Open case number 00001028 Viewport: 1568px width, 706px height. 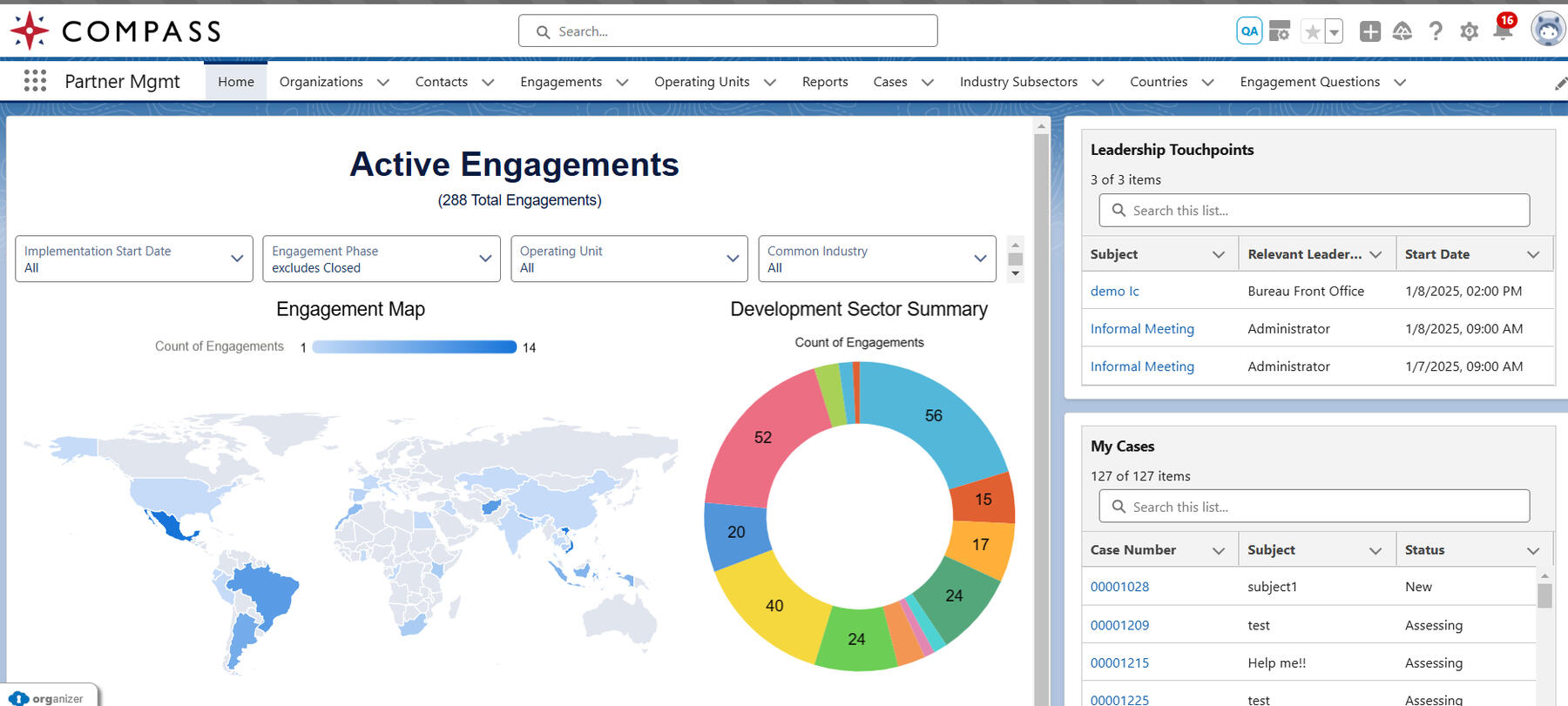[1119, 587]
